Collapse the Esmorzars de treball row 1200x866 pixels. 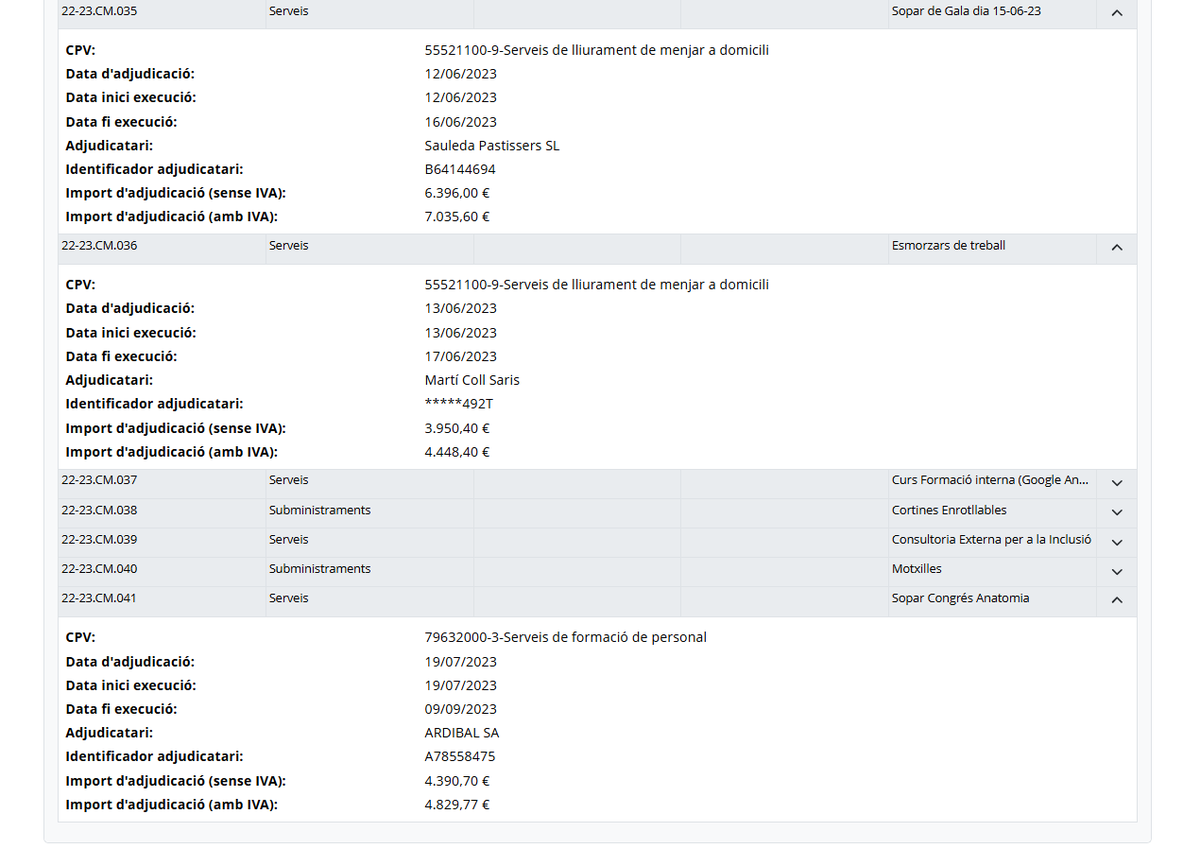point(1117,247)
